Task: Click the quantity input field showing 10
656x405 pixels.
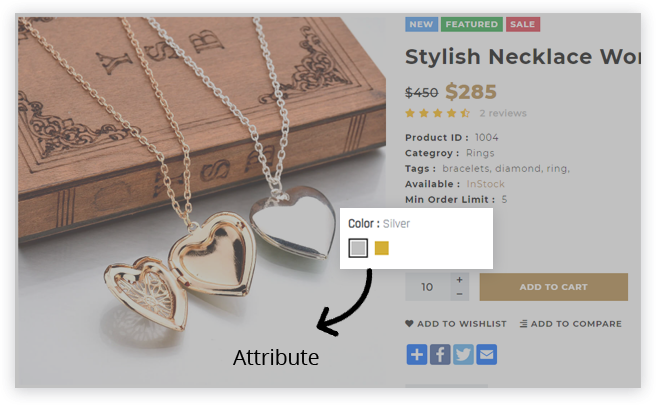Action: [428, 287]
